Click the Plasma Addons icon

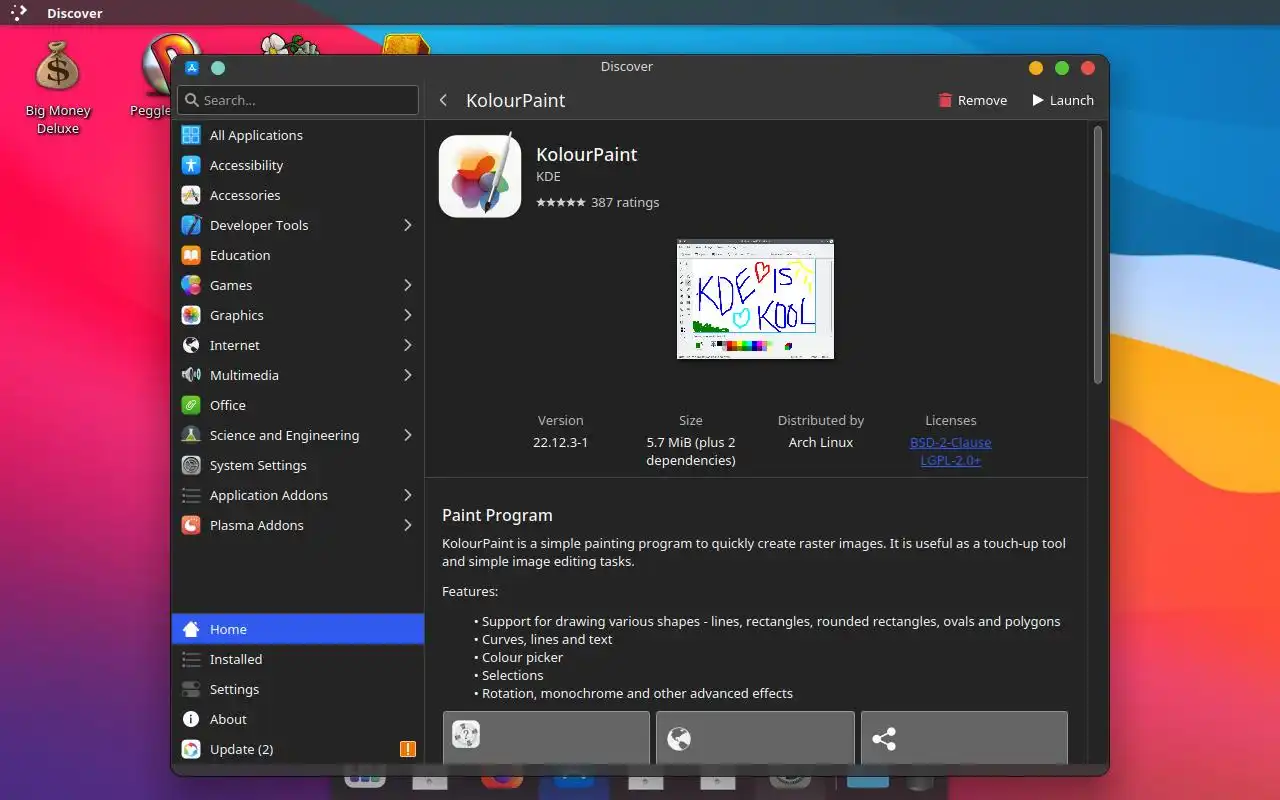[x=190, y=525]
